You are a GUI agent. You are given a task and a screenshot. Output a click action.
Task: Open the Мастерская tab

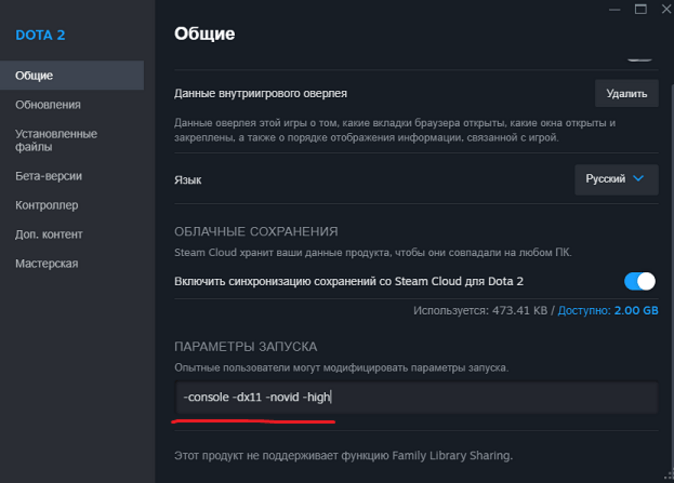(x=46, y=264)
